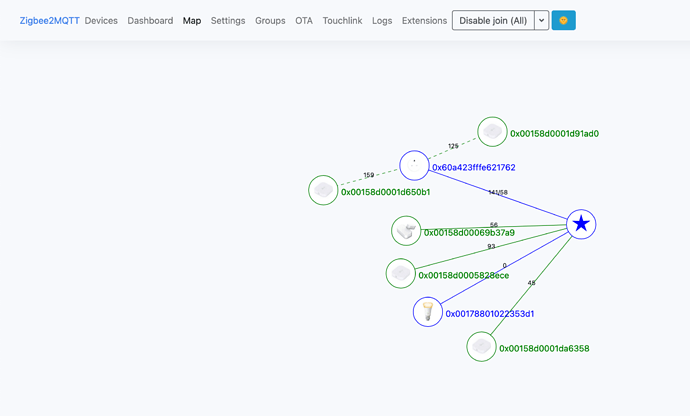
Task: Open the Touchlink page
Action: click(x=342, y=21)
